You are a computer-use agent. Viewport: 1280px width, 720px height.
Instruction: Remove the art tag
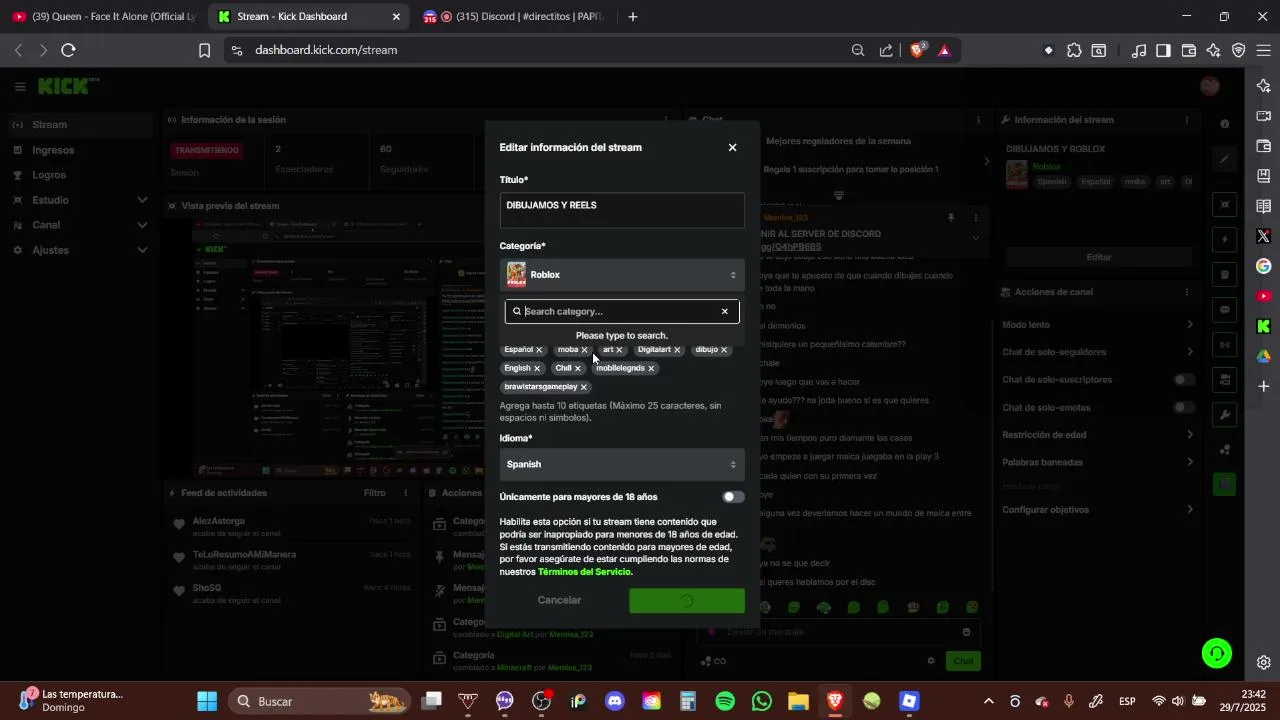[x=619, y=350]
